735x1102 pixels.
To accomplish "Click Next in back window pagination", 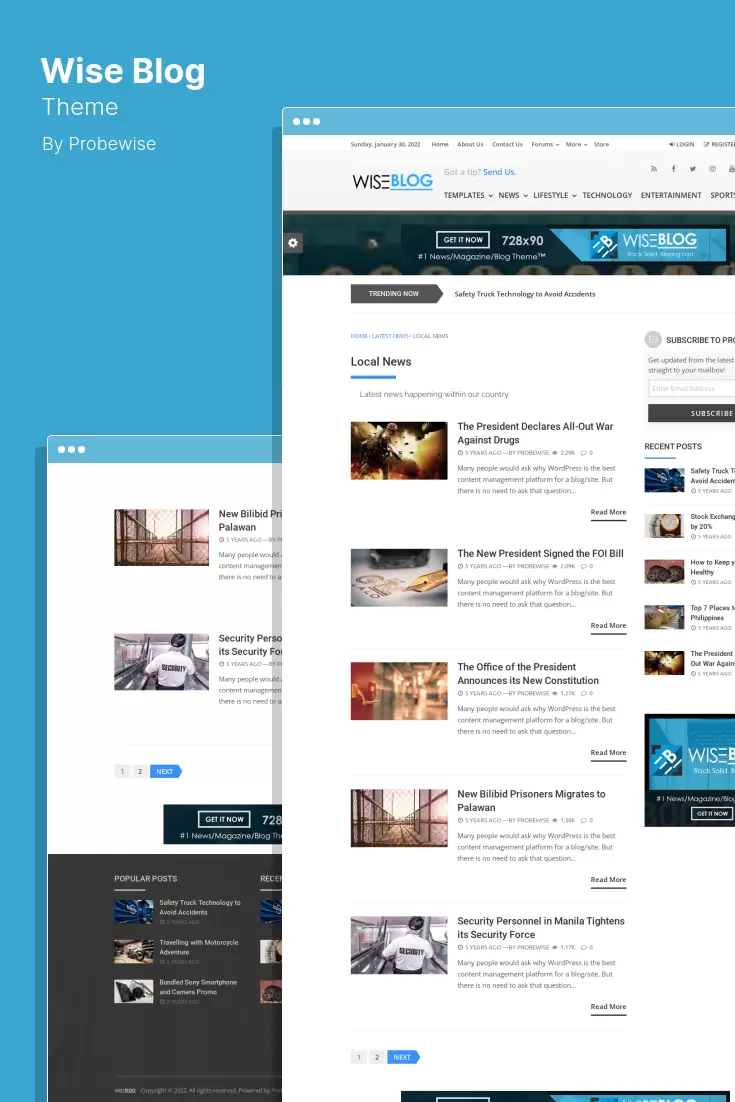I will (x=166, y=772).
